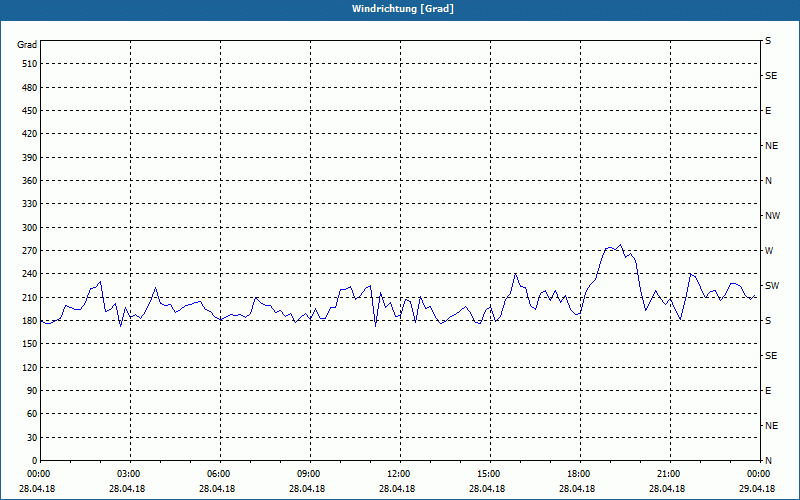Click the 29.04.18 date label
This screenshot has height=500, width=800.
757,489
